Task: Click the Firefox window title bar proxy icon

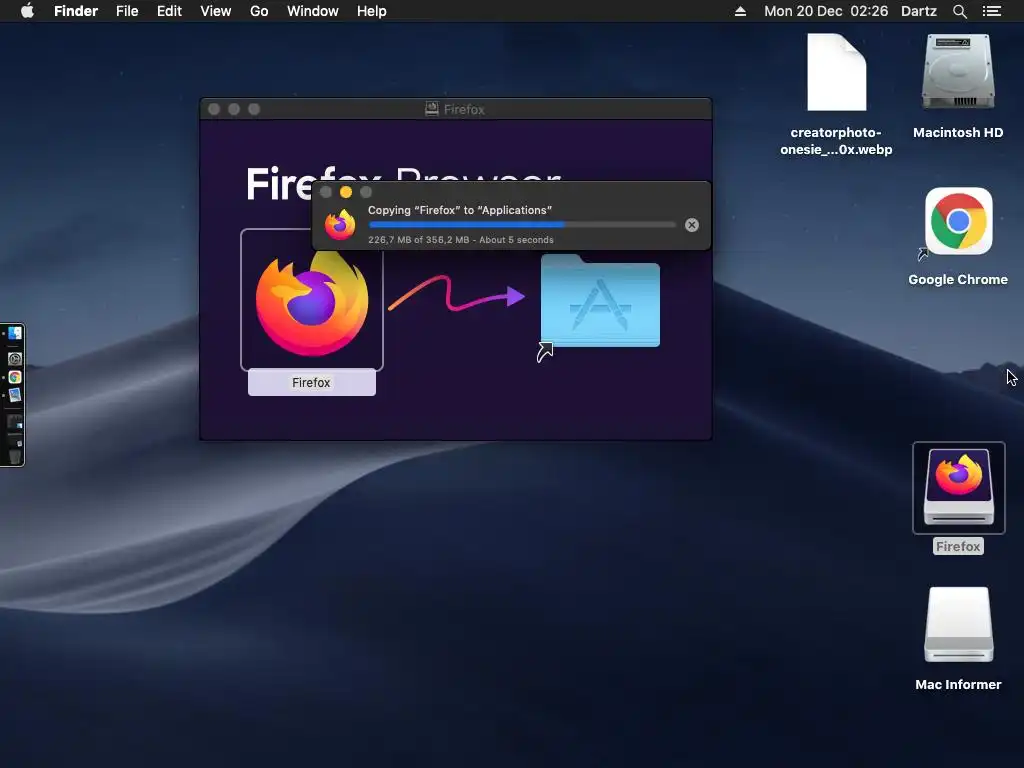Action: (432, 109)
